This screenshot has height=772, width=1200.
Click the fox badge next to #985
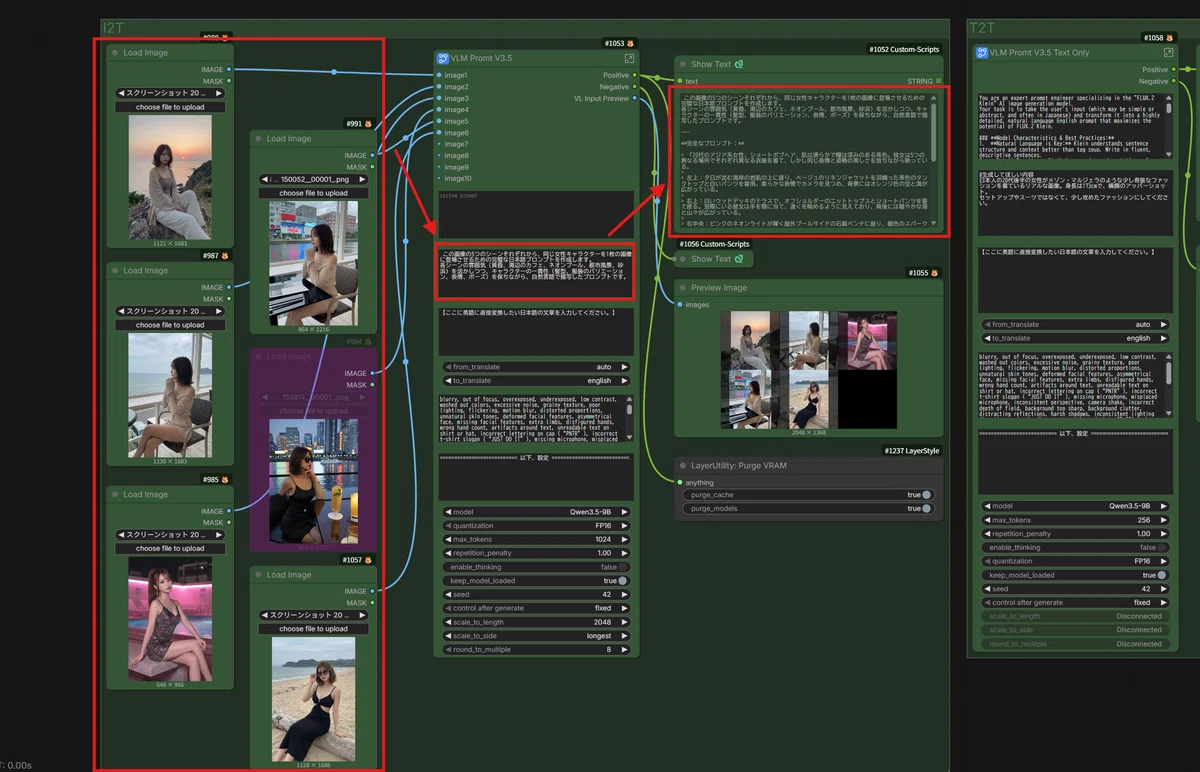coord(225,479)
